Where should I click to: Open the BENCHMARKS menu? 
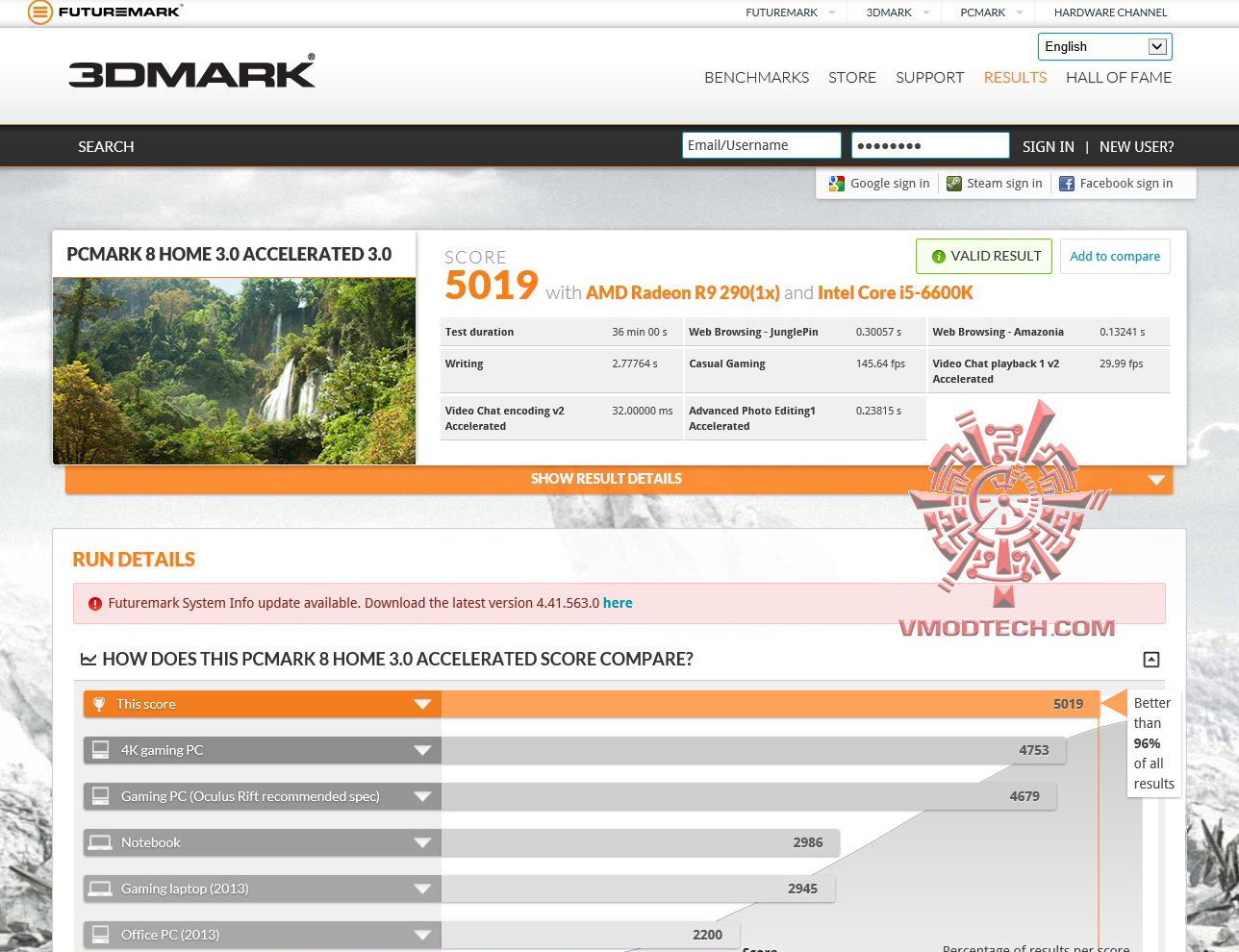click(756, 78)
